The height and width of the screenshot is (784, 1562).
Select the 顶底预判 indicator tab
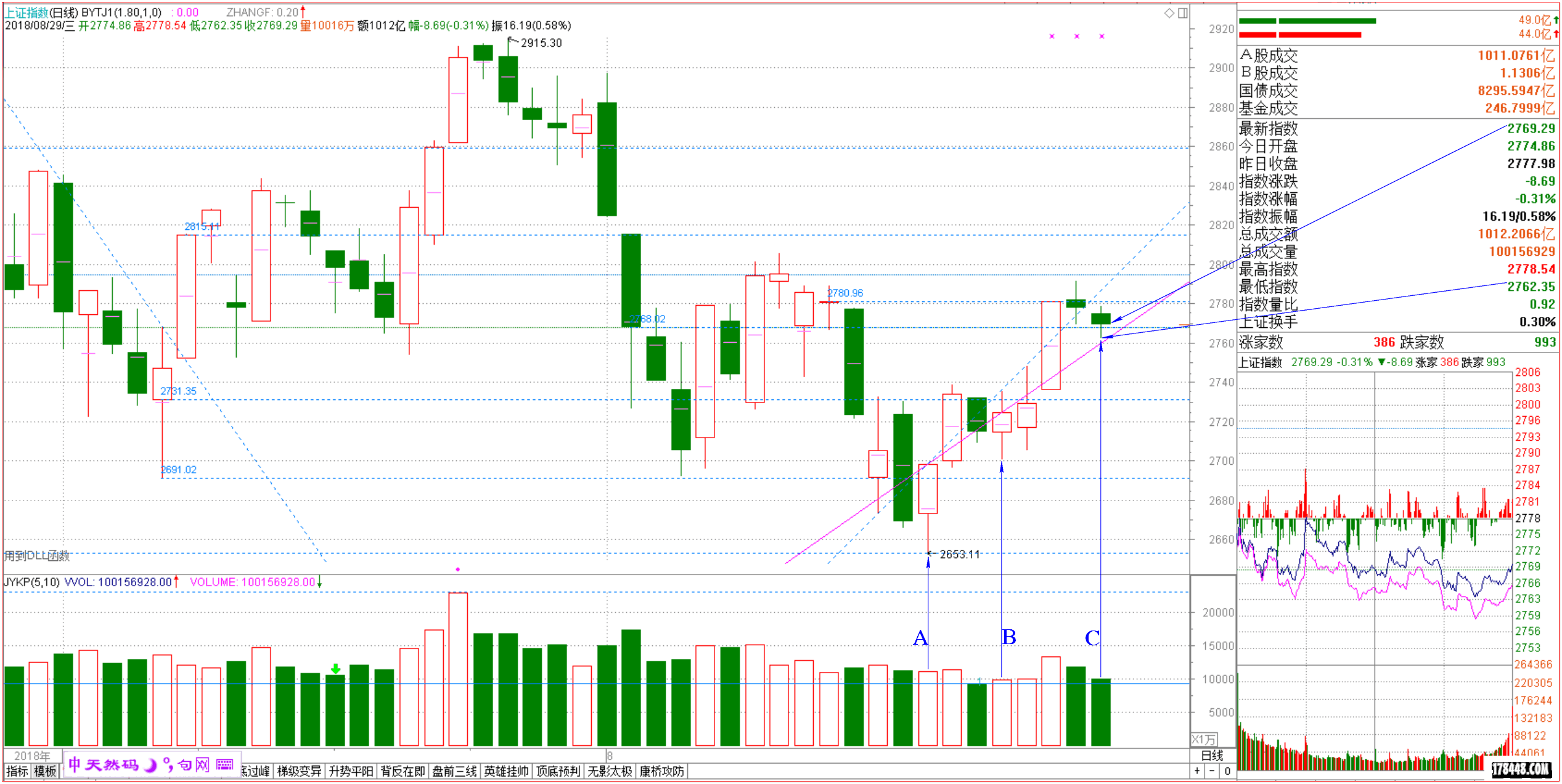coord(558,771)
